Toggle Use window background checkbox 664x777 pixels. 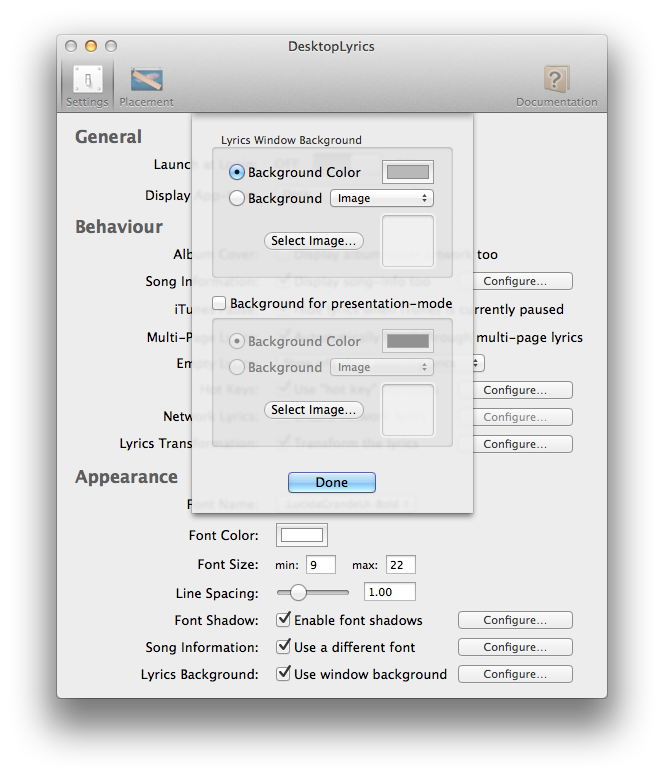pos(283,673)
